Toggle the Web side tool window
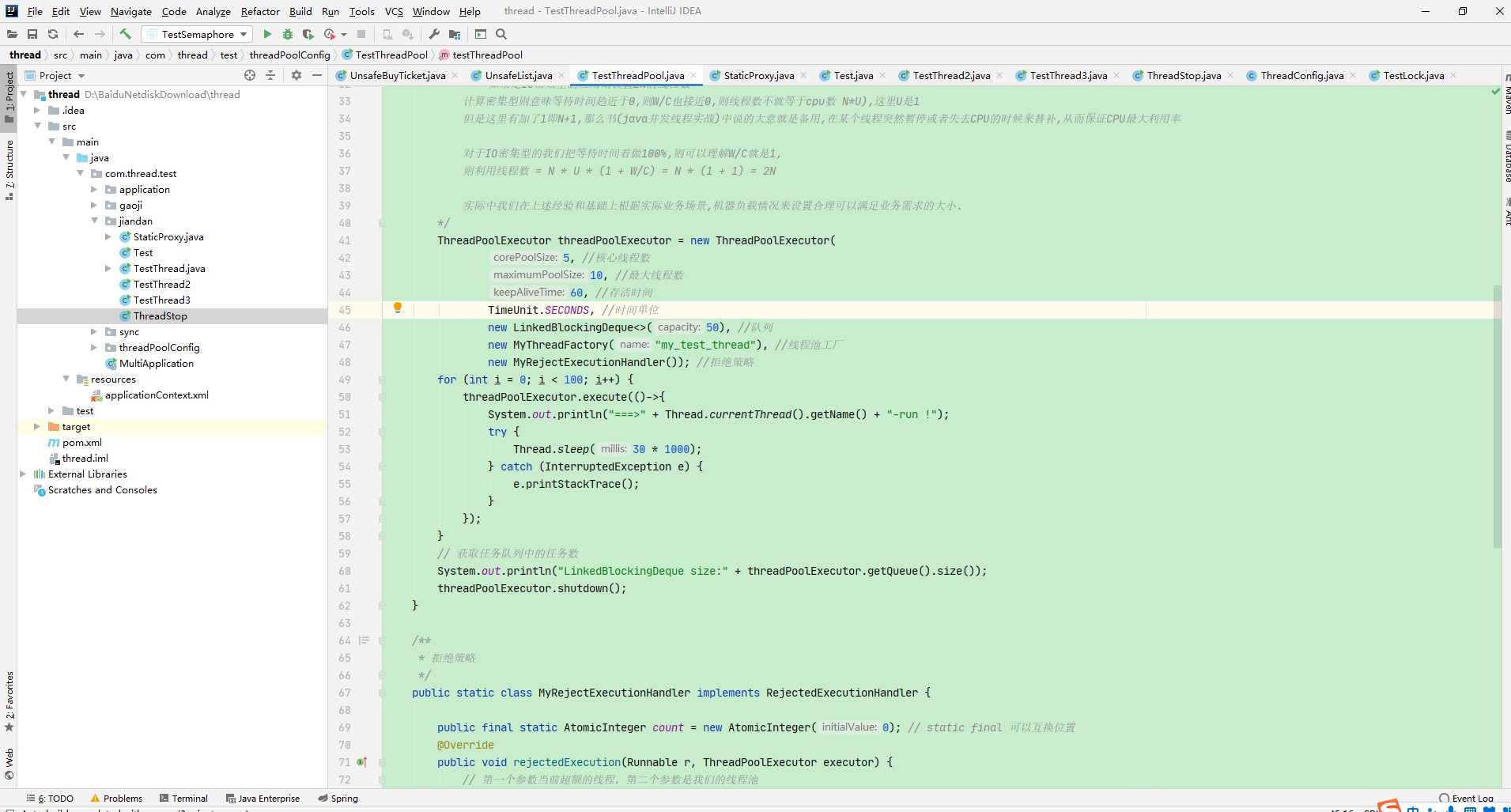 tap(9, 764)
